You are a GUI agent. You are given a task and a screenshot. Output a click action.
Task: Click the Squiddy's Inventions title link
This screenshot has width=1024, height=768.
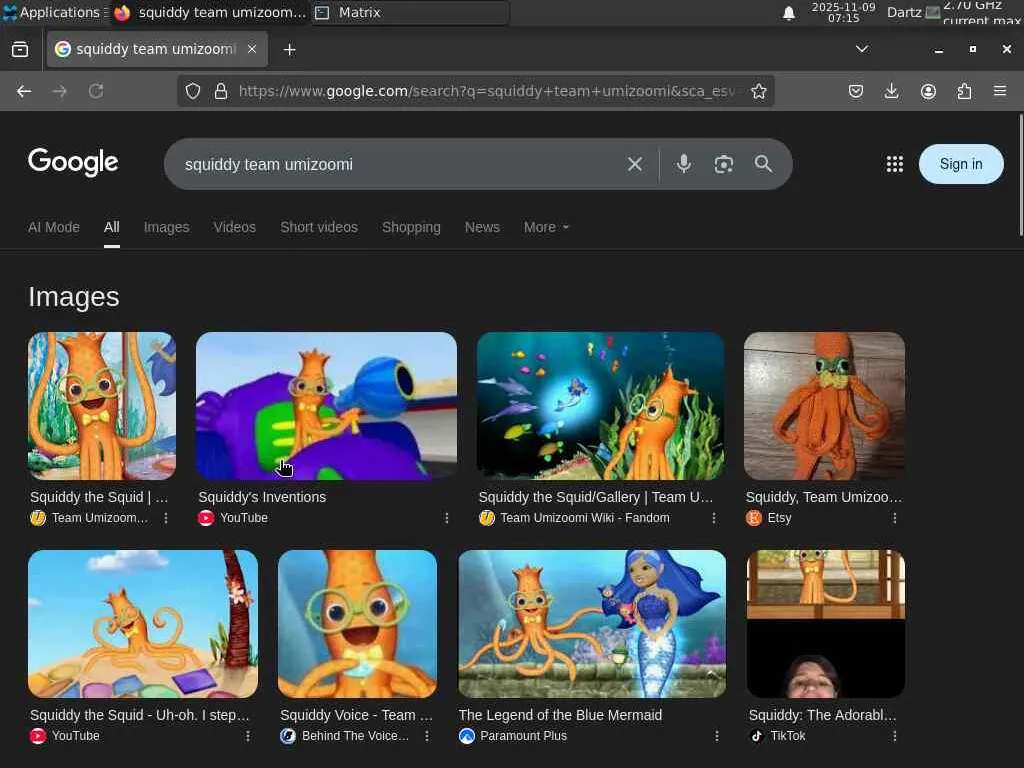[262, 497]
